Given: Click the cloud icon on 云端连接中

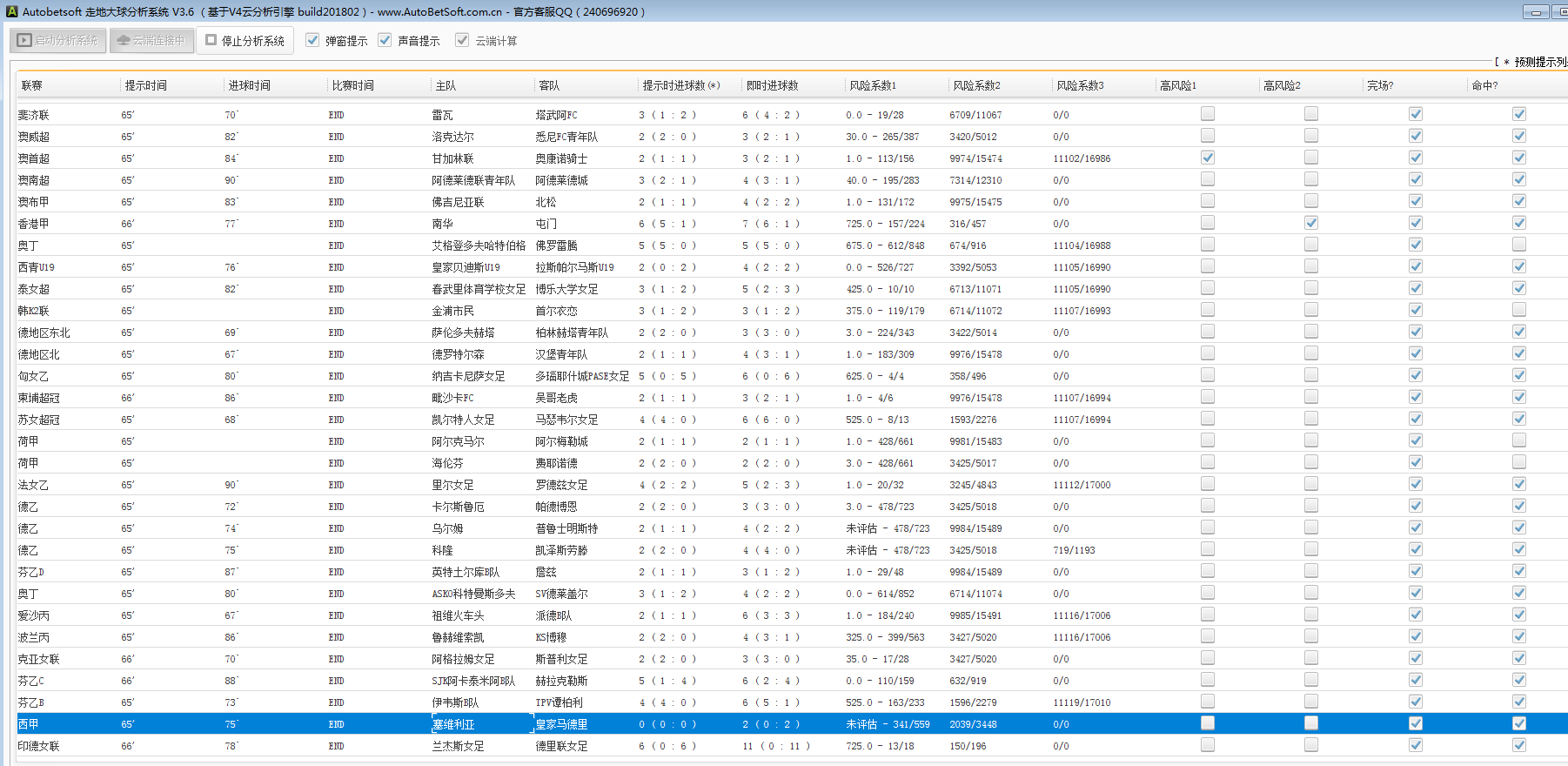Looking at the screenshot, I should pos(124,40).
